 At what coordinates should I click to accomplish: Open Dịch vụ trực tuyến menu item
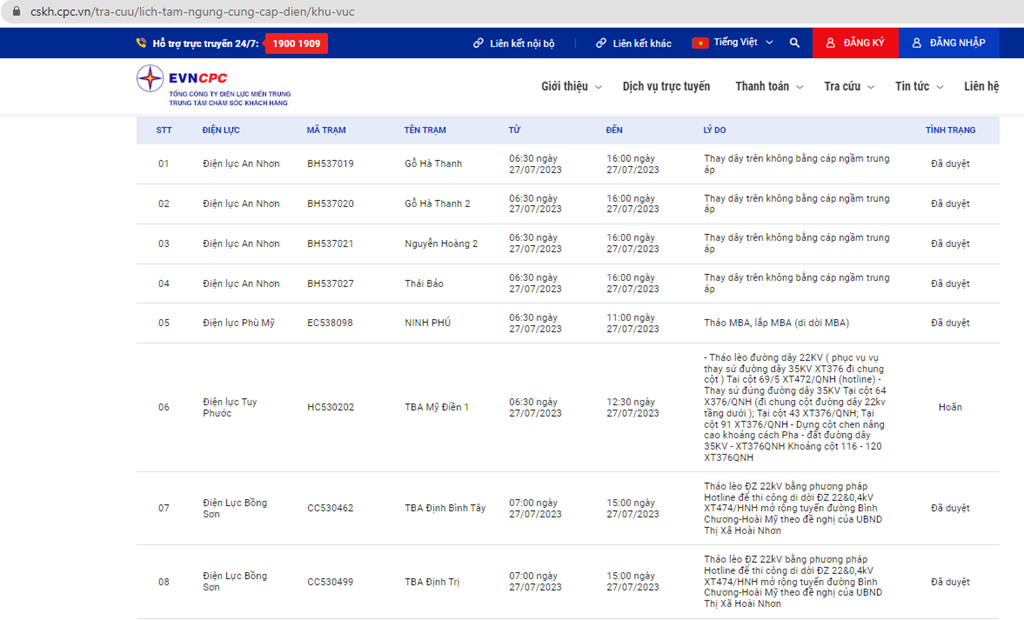click(666, 86)
